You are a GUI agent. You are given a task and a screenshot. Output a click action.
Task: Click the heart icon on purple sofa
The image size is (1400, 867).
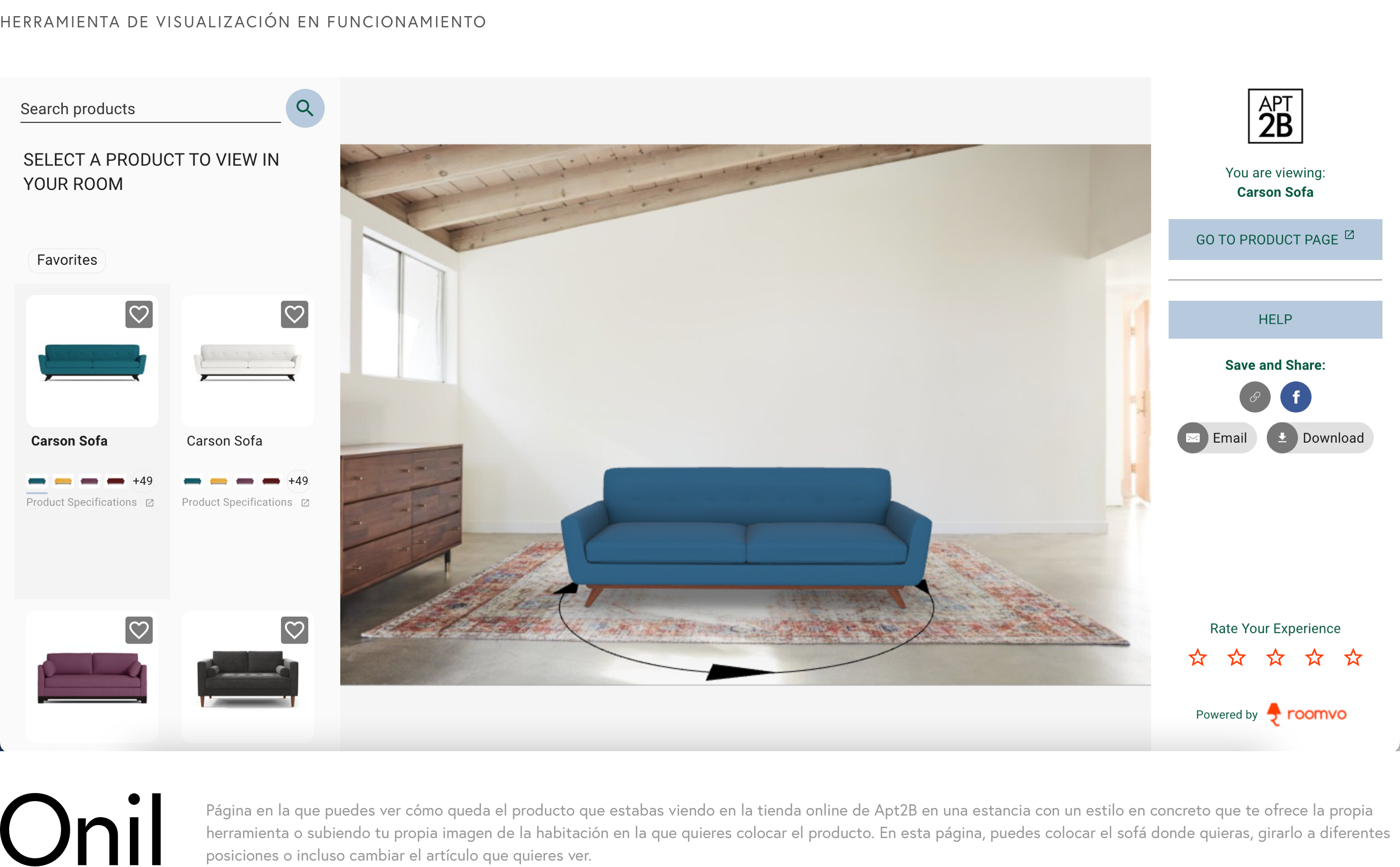click(139, 631)
